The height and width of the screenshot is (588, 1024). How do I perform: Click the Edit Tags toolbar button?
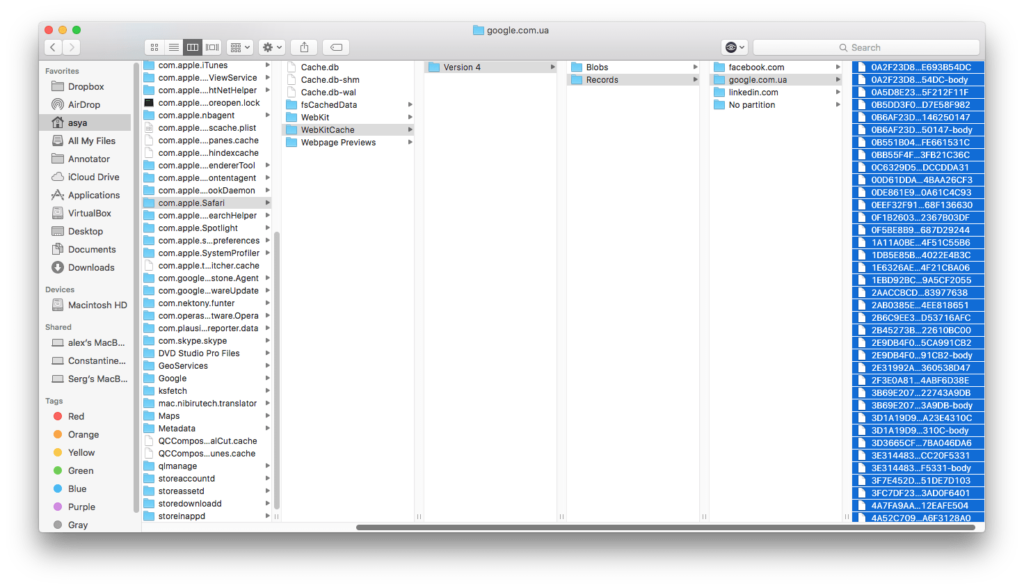(x=336, y=47)
